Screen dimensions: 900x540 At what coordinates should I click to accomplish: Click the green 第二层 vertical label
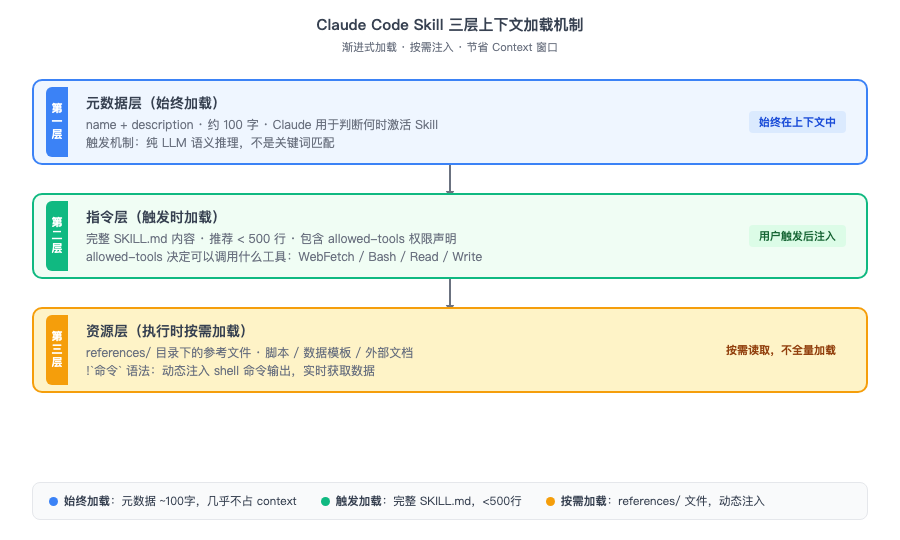57,236
